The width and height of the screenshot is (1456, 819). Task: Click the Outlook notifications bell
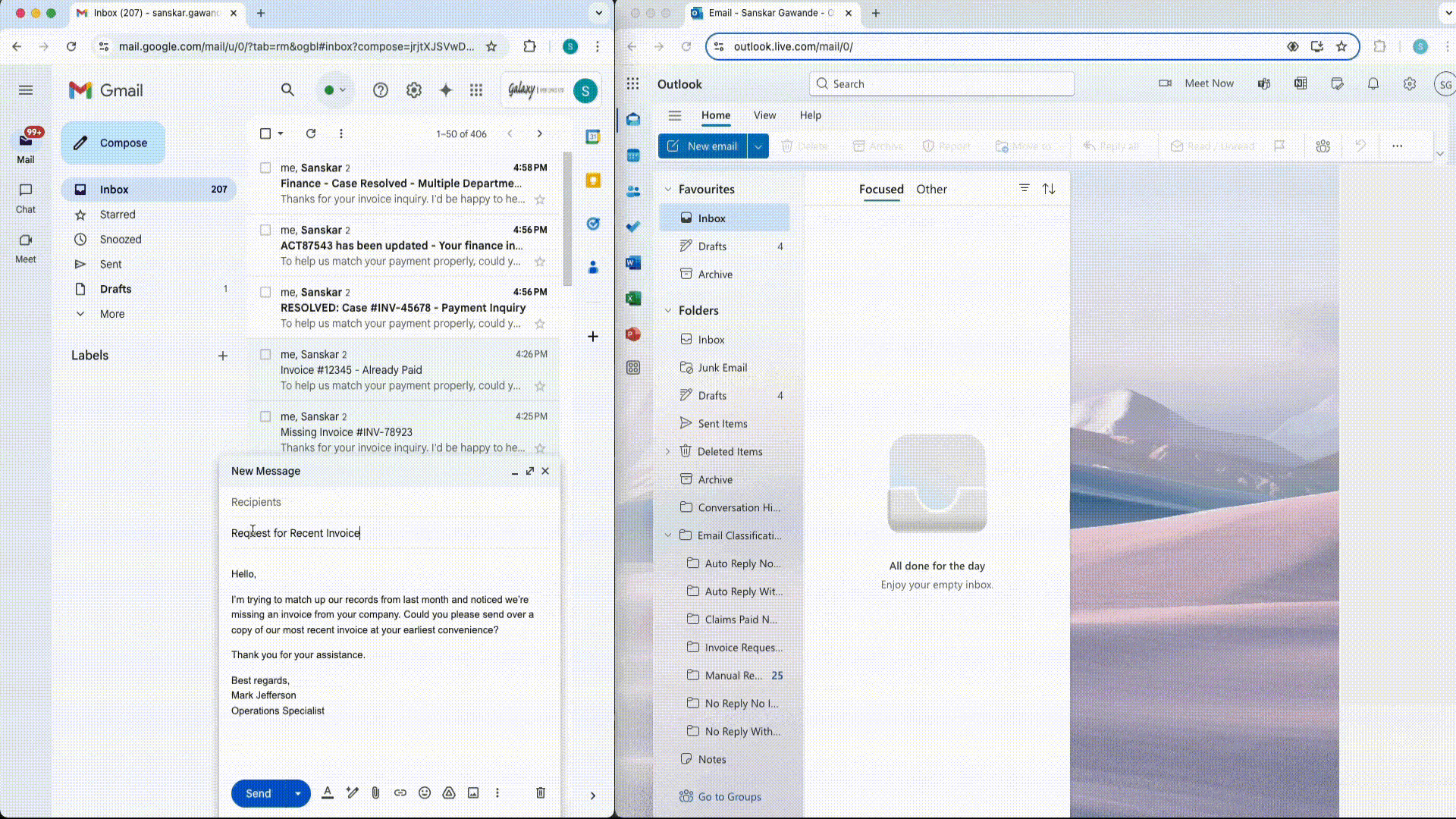coord(1373,84)
